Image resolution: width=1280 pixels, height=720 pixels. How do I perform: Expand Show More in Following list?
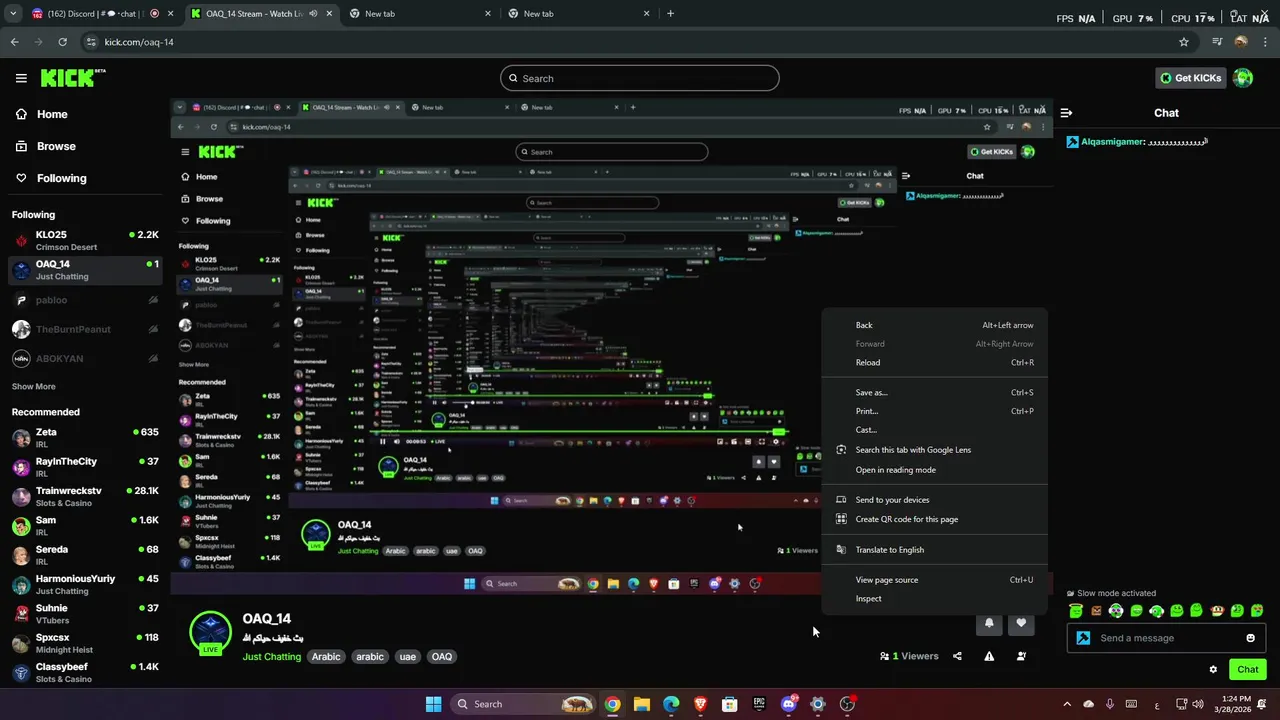(34, 386)
